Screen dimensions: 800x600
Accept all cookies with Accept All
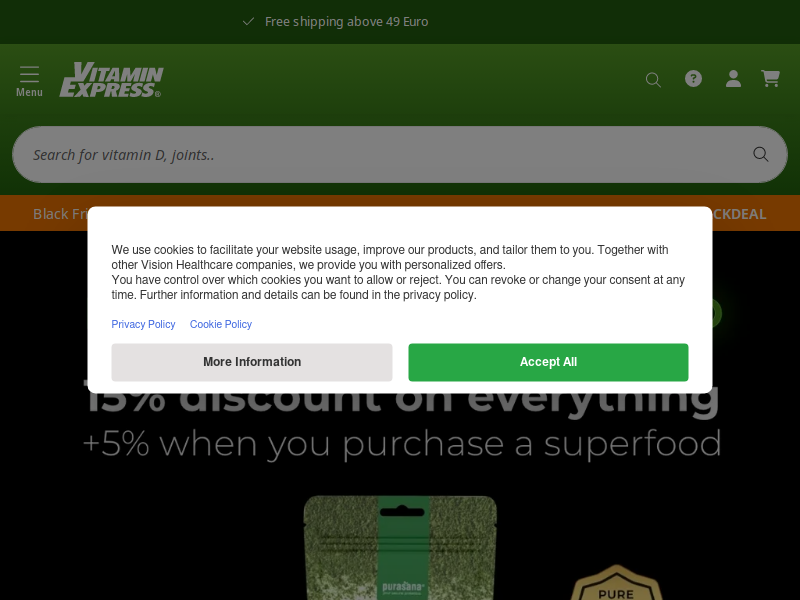point(548,362)
